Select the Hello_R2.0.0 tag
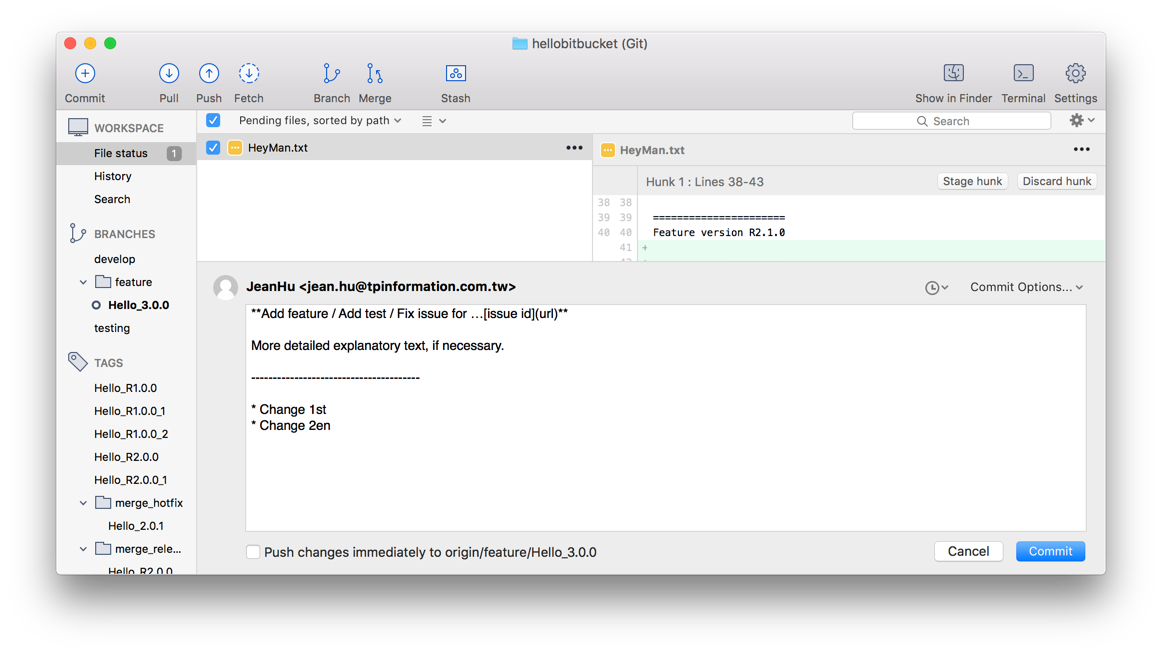1162x655 pixels. pyautogui.click(x=126, y=457)
